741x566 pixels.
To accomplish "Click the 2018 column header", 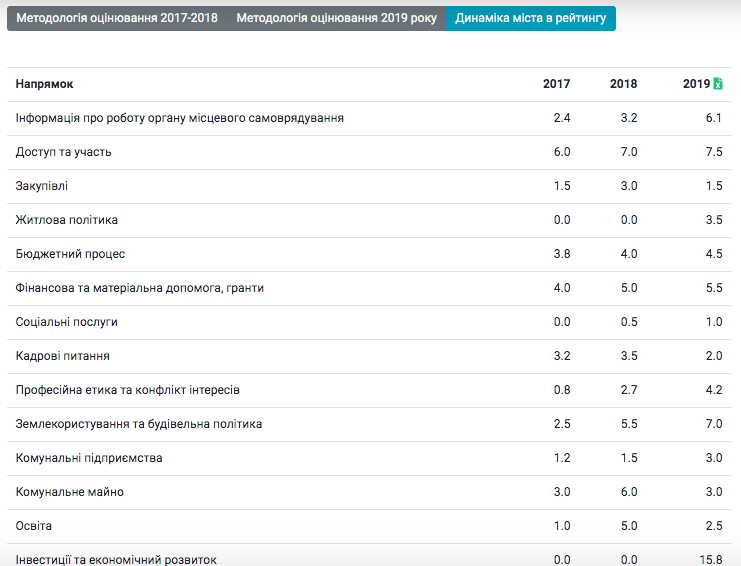I will pos(623,84).
